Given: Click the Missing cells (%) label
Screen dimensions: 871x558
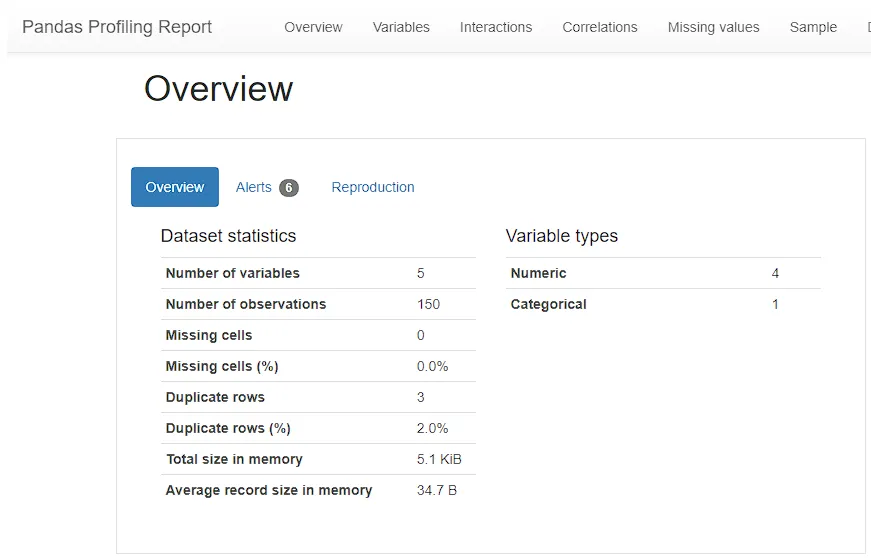Looking at the screenshot, I should coord(222,366).
